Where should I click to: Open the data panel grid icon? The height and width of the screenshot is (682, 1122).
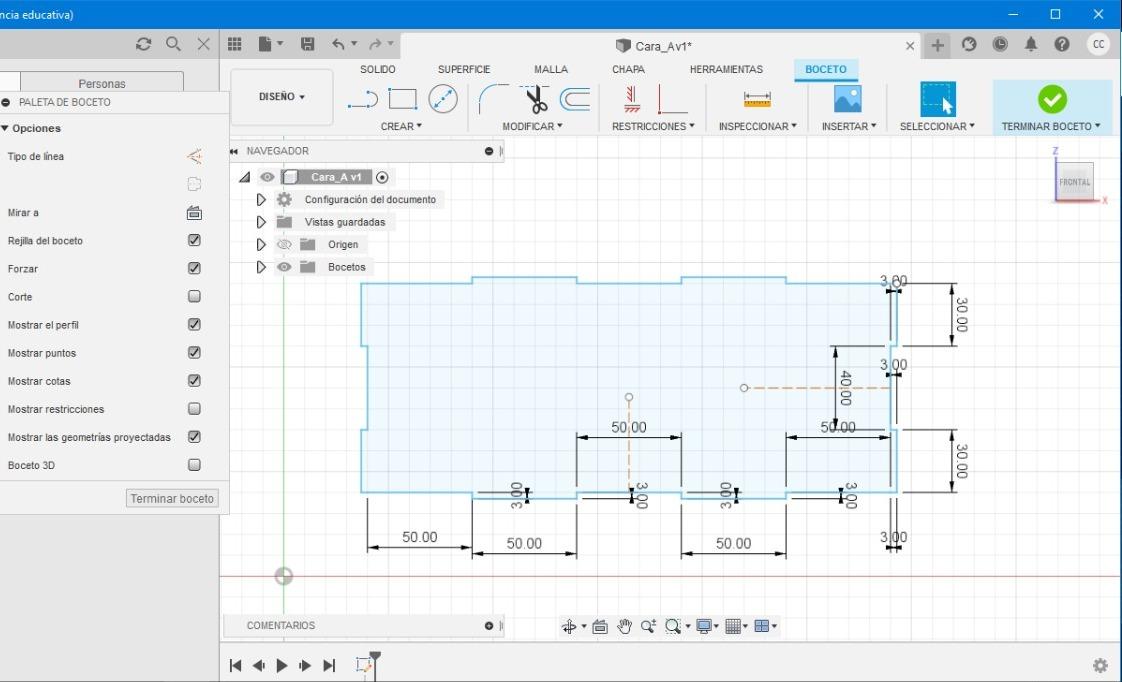point(235,44)
